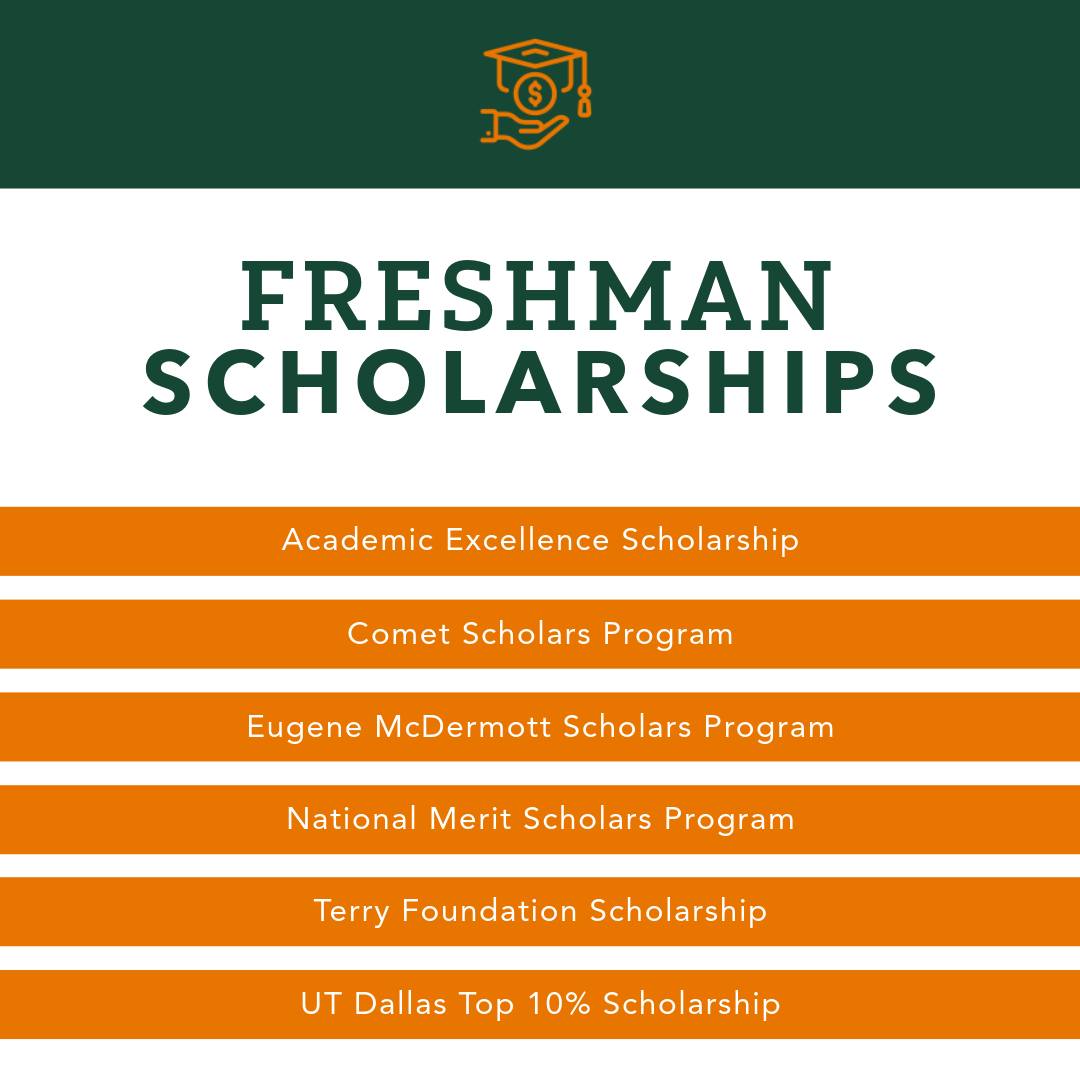Click the SCHOLARSHIPS heading word
The height and width of the screenshot is (1080, 1080).
click(540, 382)
